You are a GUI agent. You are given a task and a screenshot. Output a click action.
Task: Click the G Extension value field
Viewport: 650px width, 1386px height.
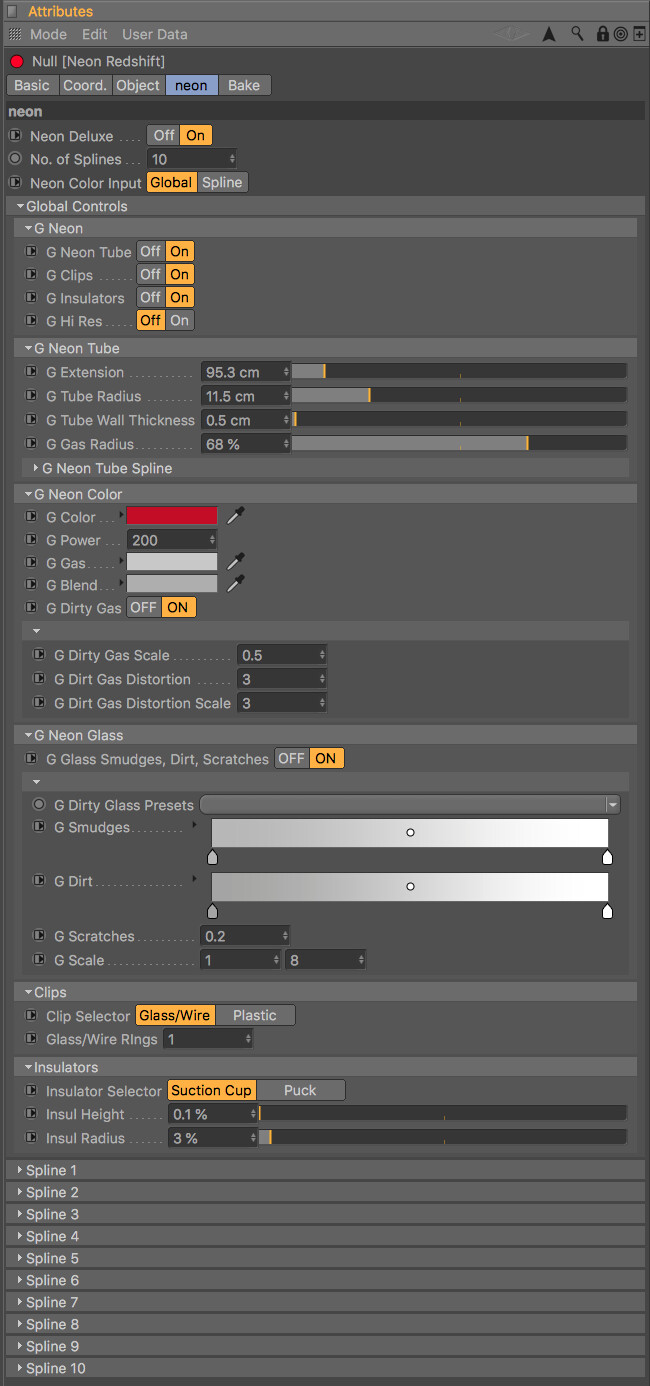tap(246, 371)
